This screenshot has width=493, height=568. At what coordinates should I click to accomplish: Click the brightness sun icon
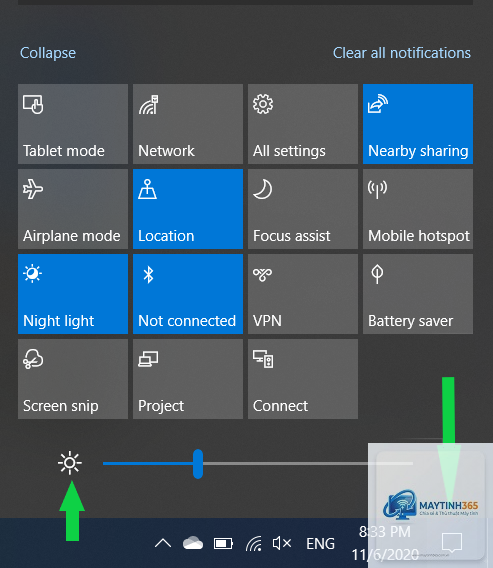70,463
